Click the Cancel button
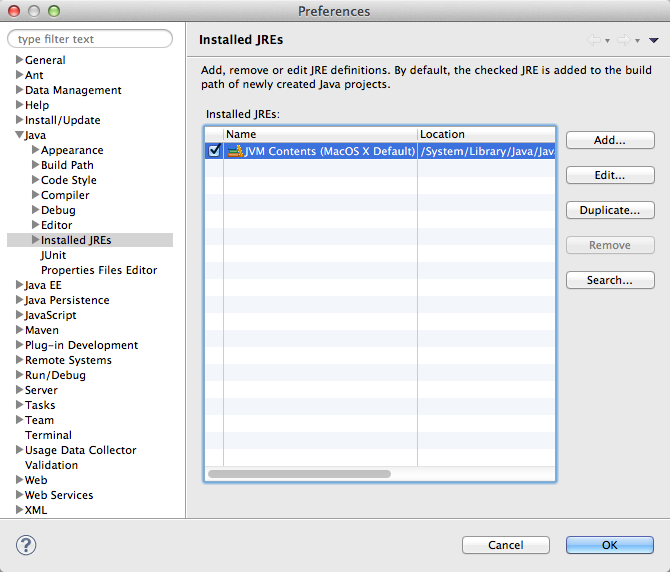Screen dimensions: 670x572 (506, 545)
